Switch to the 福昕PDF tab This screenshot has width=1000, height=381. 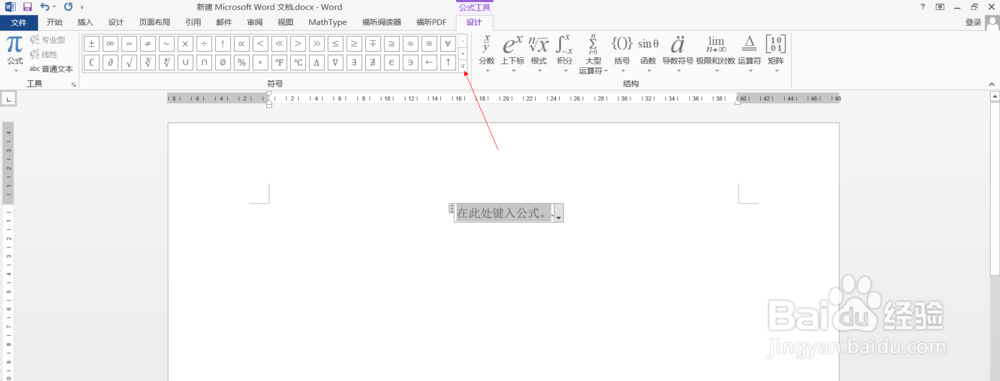pos(432,22)
